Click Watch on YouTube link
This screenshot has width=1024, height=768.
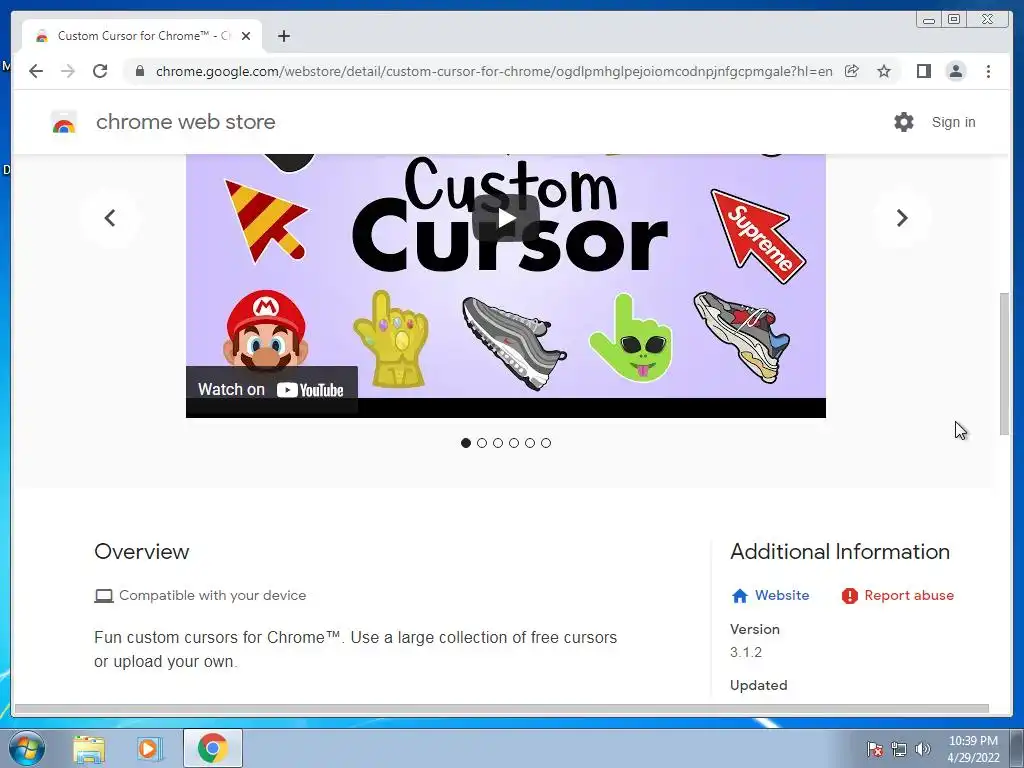tap(271, 390)
